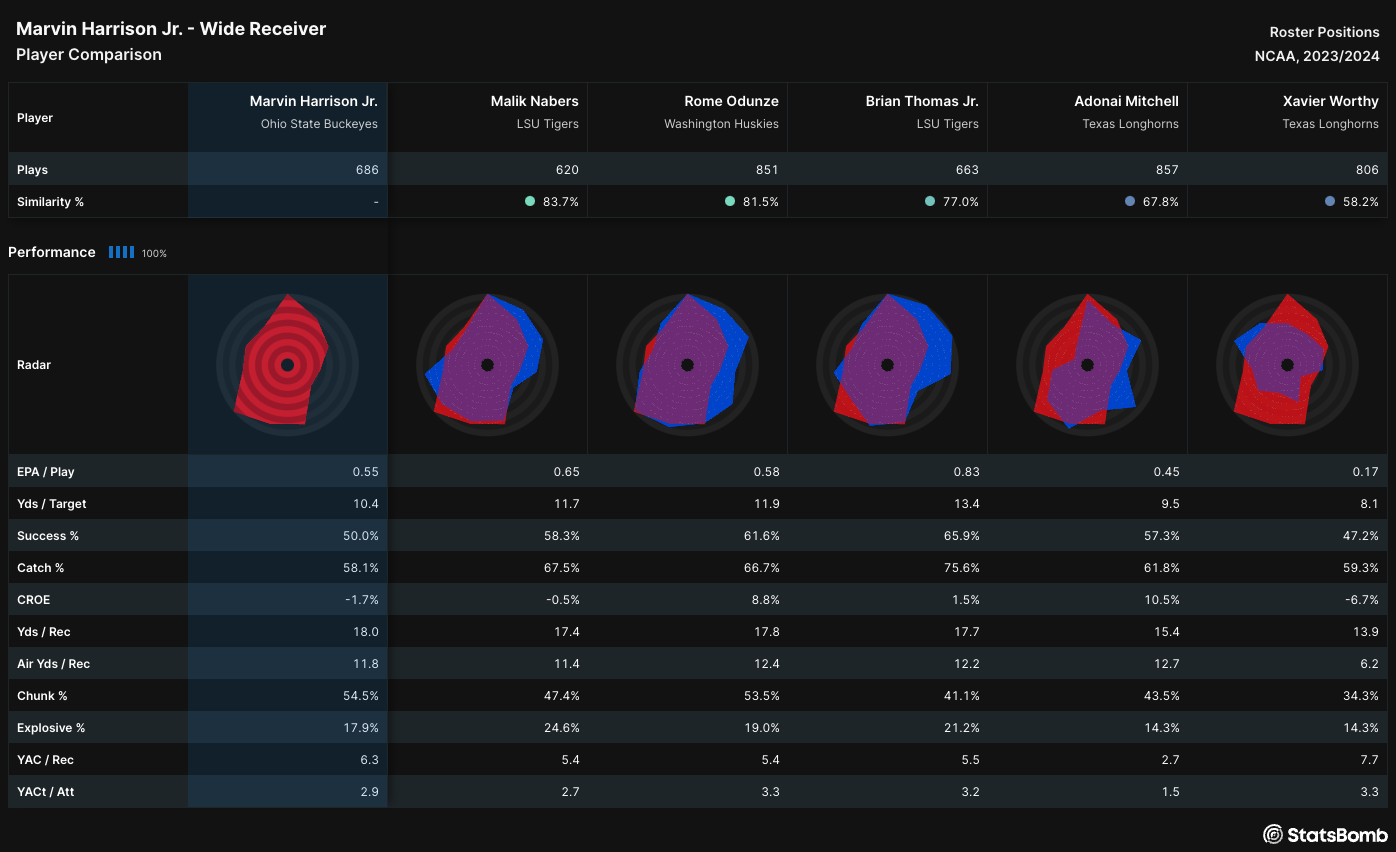
Task: Select the Malik Nabers column header
Action: coord(488,117)
